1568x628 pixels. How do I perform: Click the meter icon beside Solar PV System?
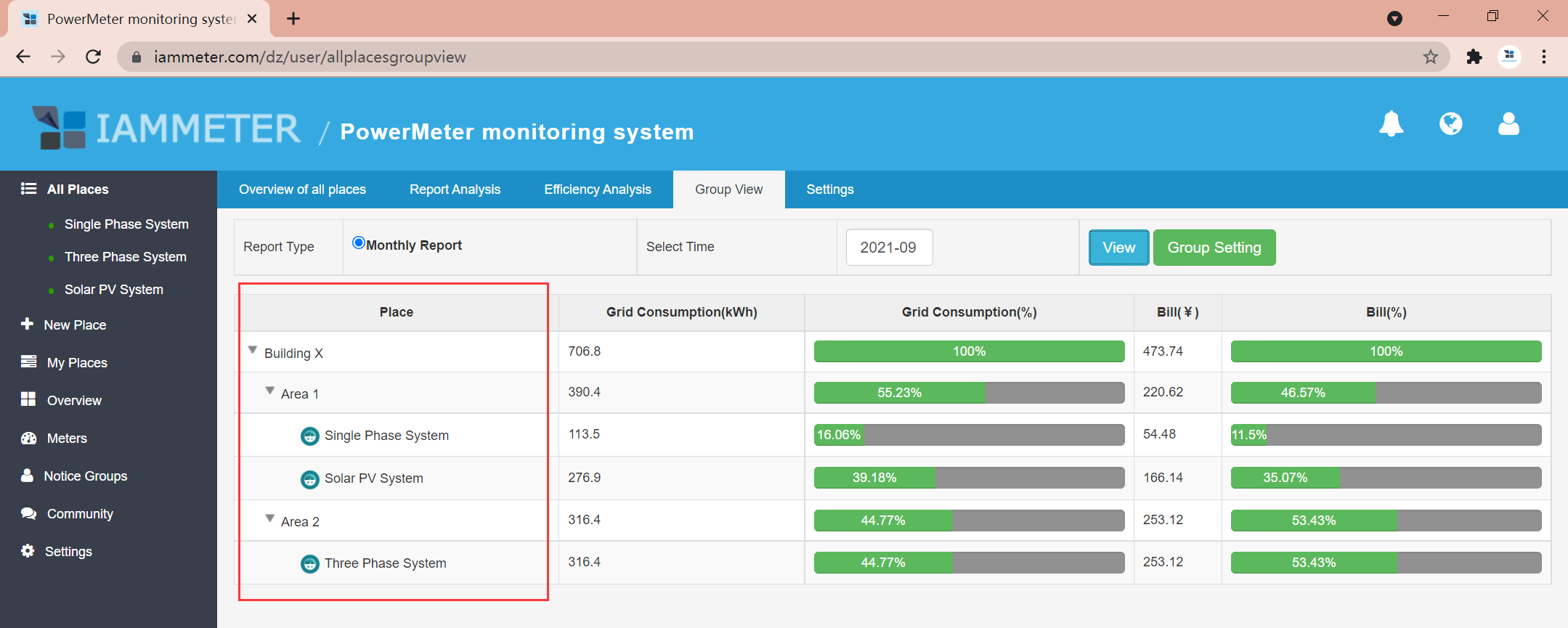[x=310, y=479]
